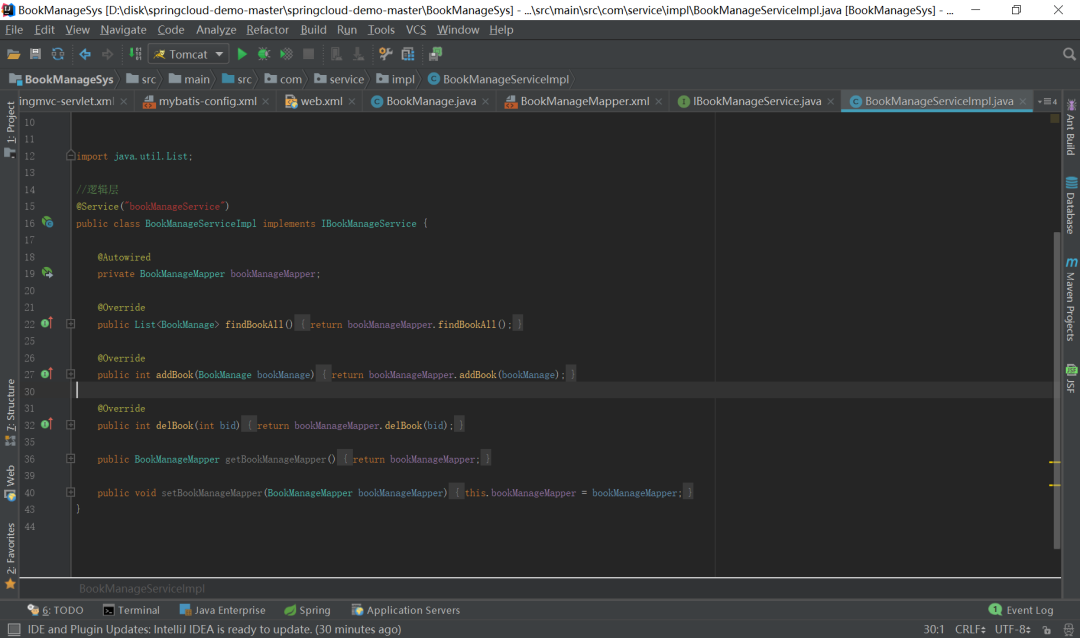Click the BookManageSys breadcrumb
The height and width of the screenshot is (638, 1080).
pos(61,79)
